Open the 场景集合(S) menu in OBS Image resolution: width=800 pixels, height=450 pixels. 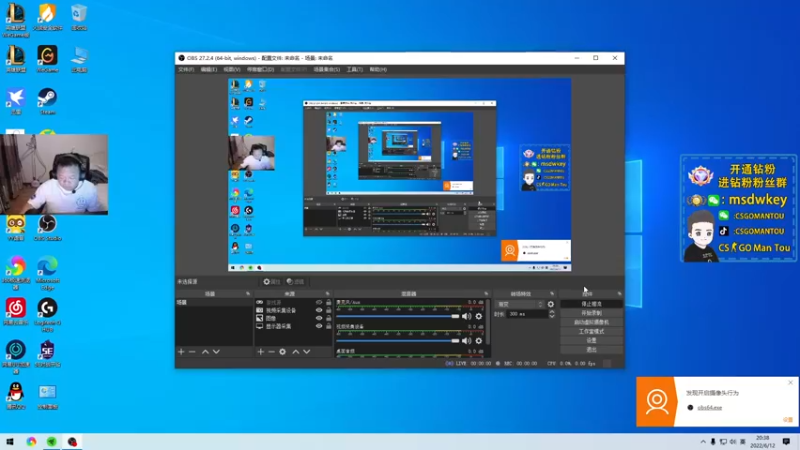click(327, 69)
